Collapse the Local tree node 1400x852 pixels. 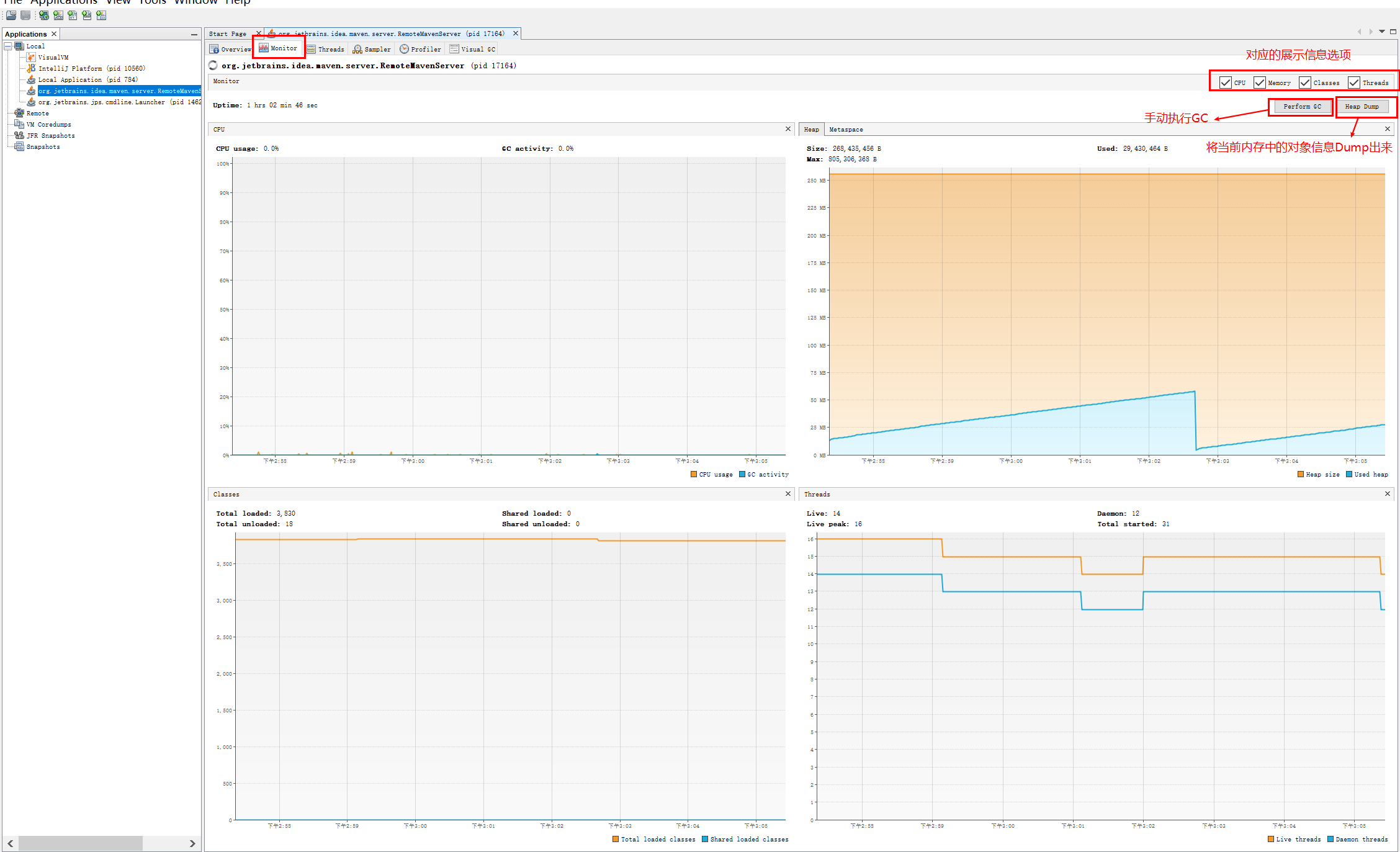8,46
